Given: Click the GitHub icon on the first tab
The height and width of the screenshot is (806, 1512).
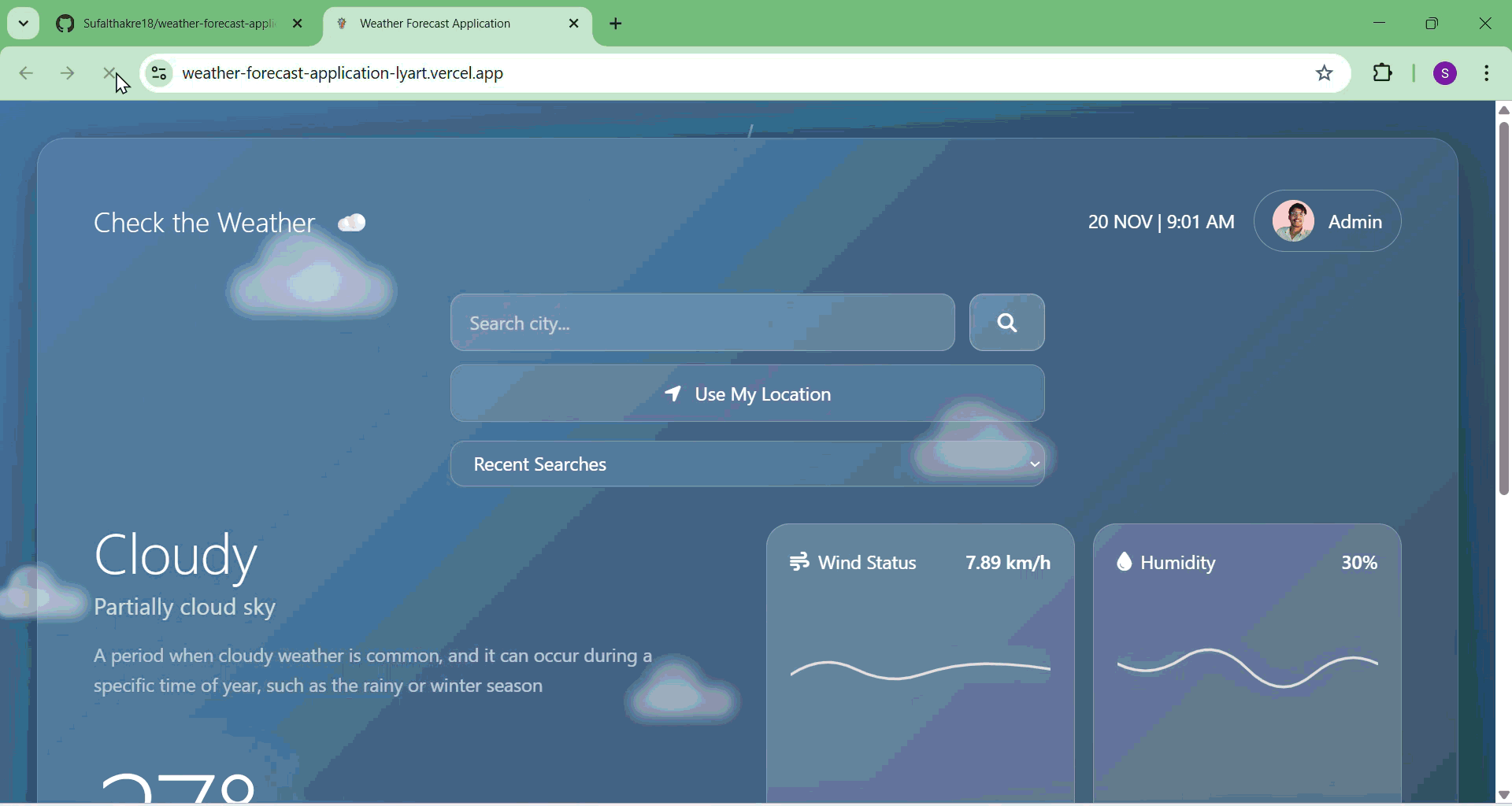Looking at the screenshot, I should (66, 23).
